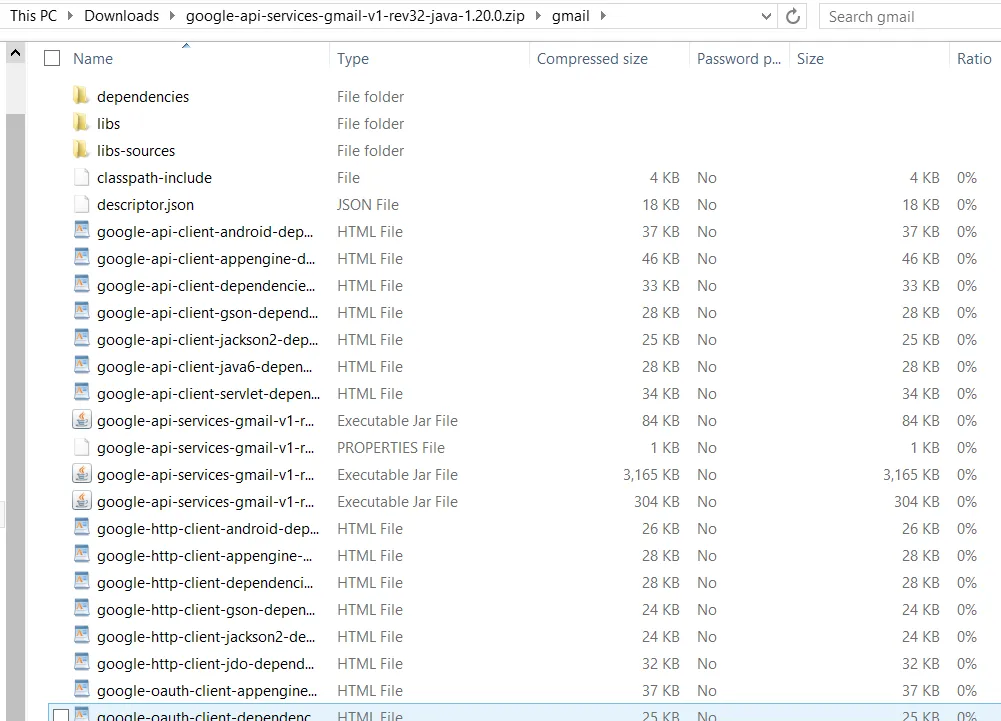Expand chevron after the zip file in path
Image resolution: width=1001 pixels, height=721 pixels.
tap(538, 16)
